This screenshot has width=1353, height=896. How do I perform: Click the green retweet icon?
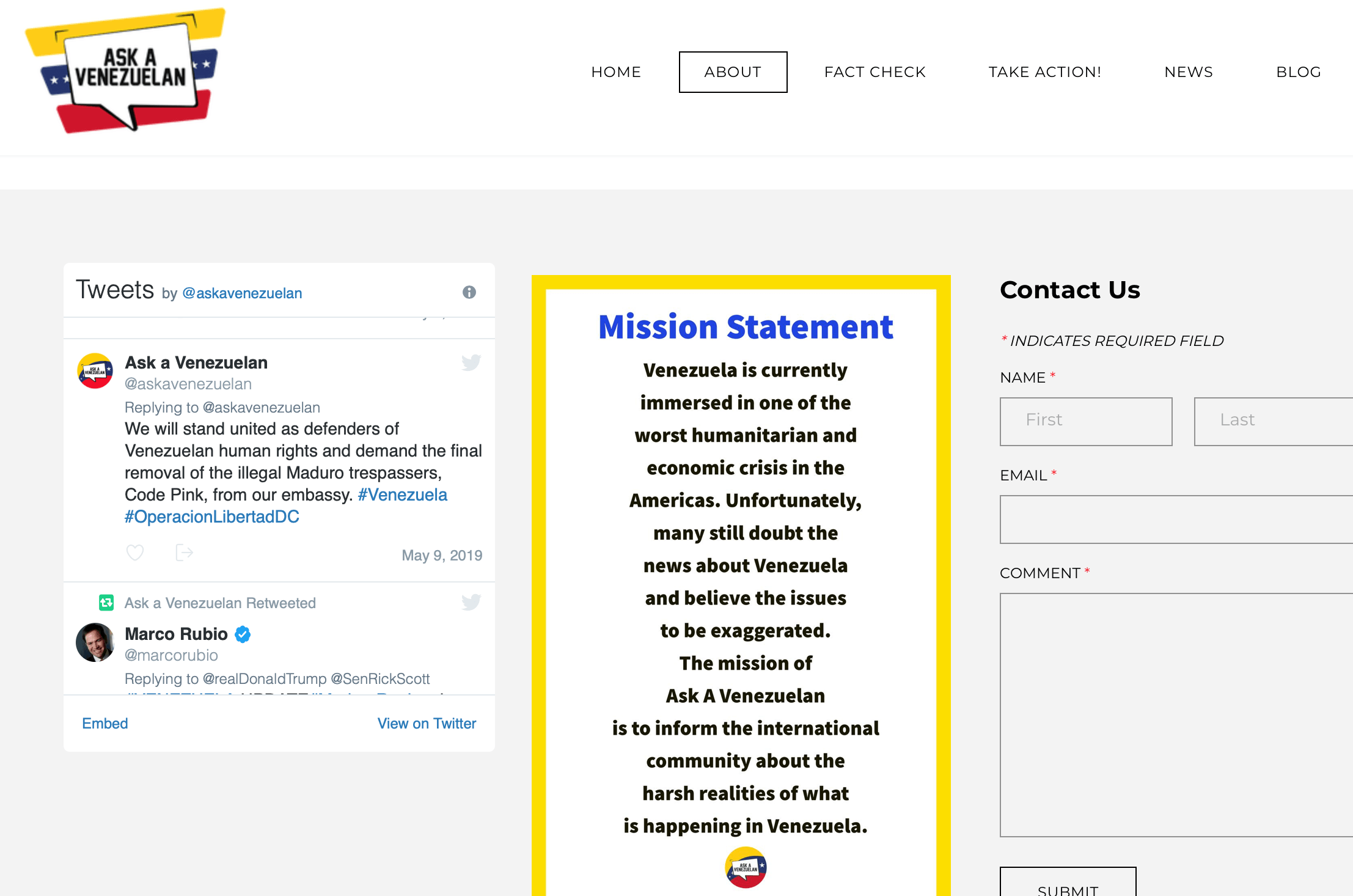pos(106,603)
